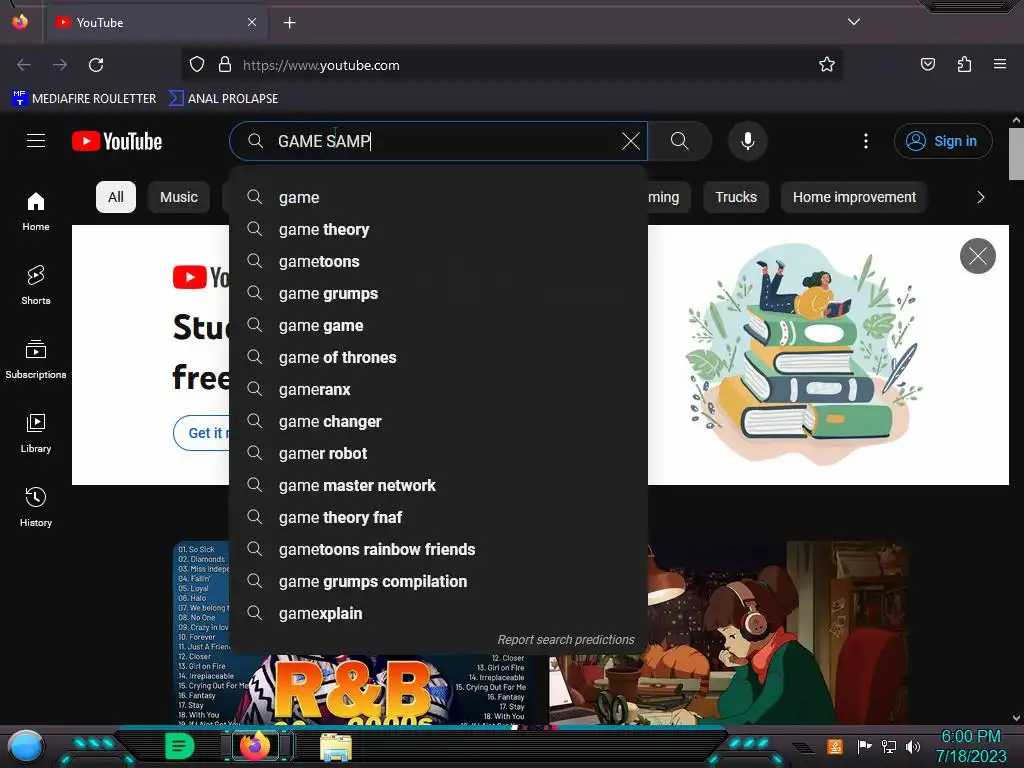Select 'game theory fnaf' suggestion
Screen dimensions: 1024x768
pyautogui.click(x=438, y=517)
